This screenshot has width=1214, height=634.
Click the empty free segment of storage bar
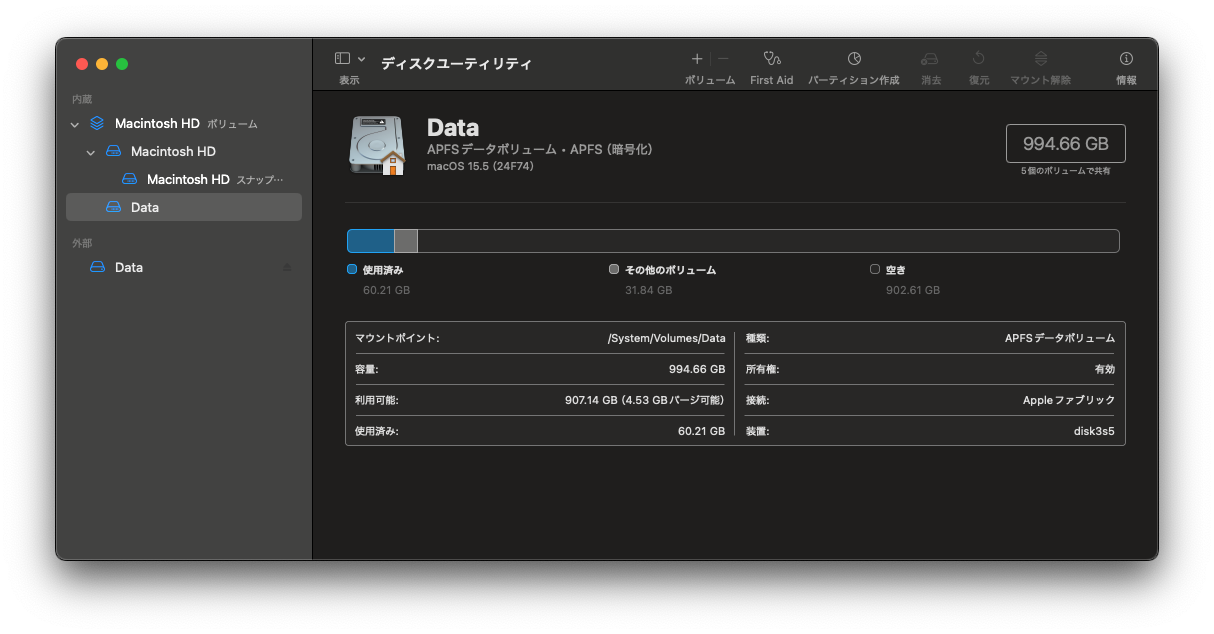(768, 241)
